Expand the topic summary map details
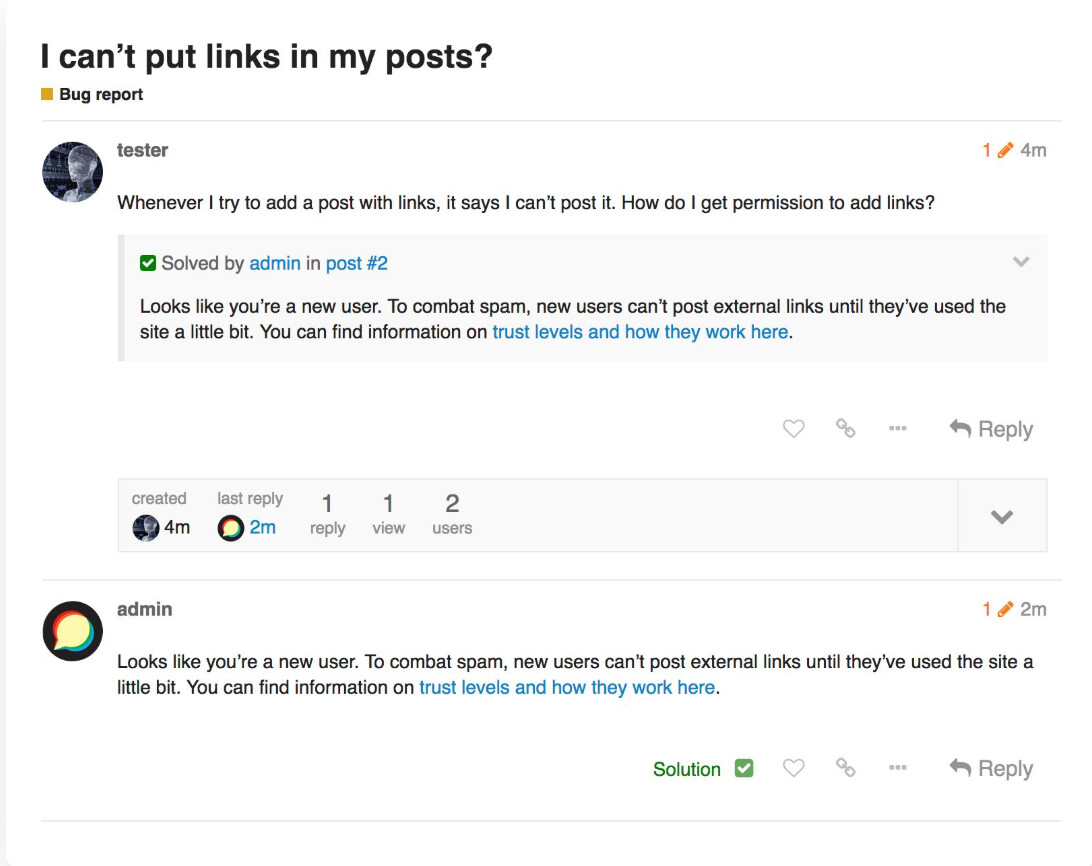This screenshot has height=866, width=1092. pyautogui.click(x=1002, y=516)
